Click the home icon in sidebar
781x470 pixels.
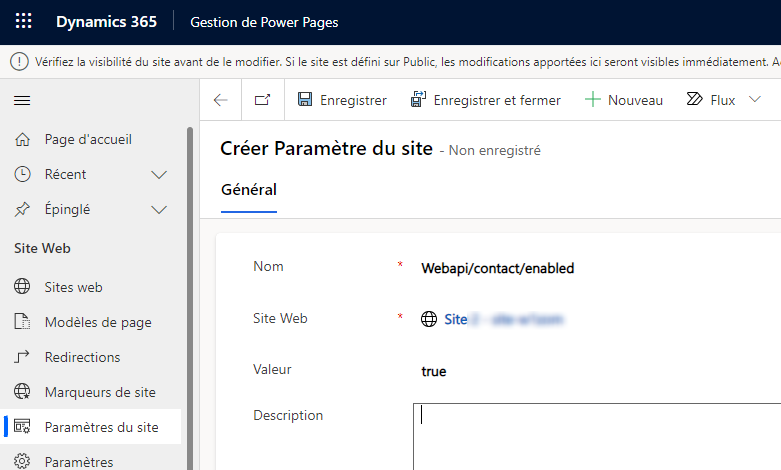(22, 139)
